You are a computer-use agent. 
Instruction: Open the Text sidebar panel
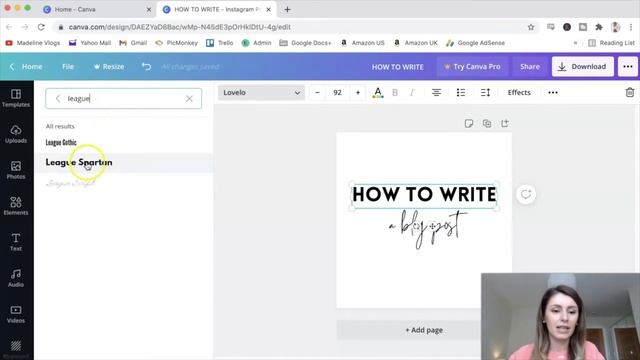[16, 242]
